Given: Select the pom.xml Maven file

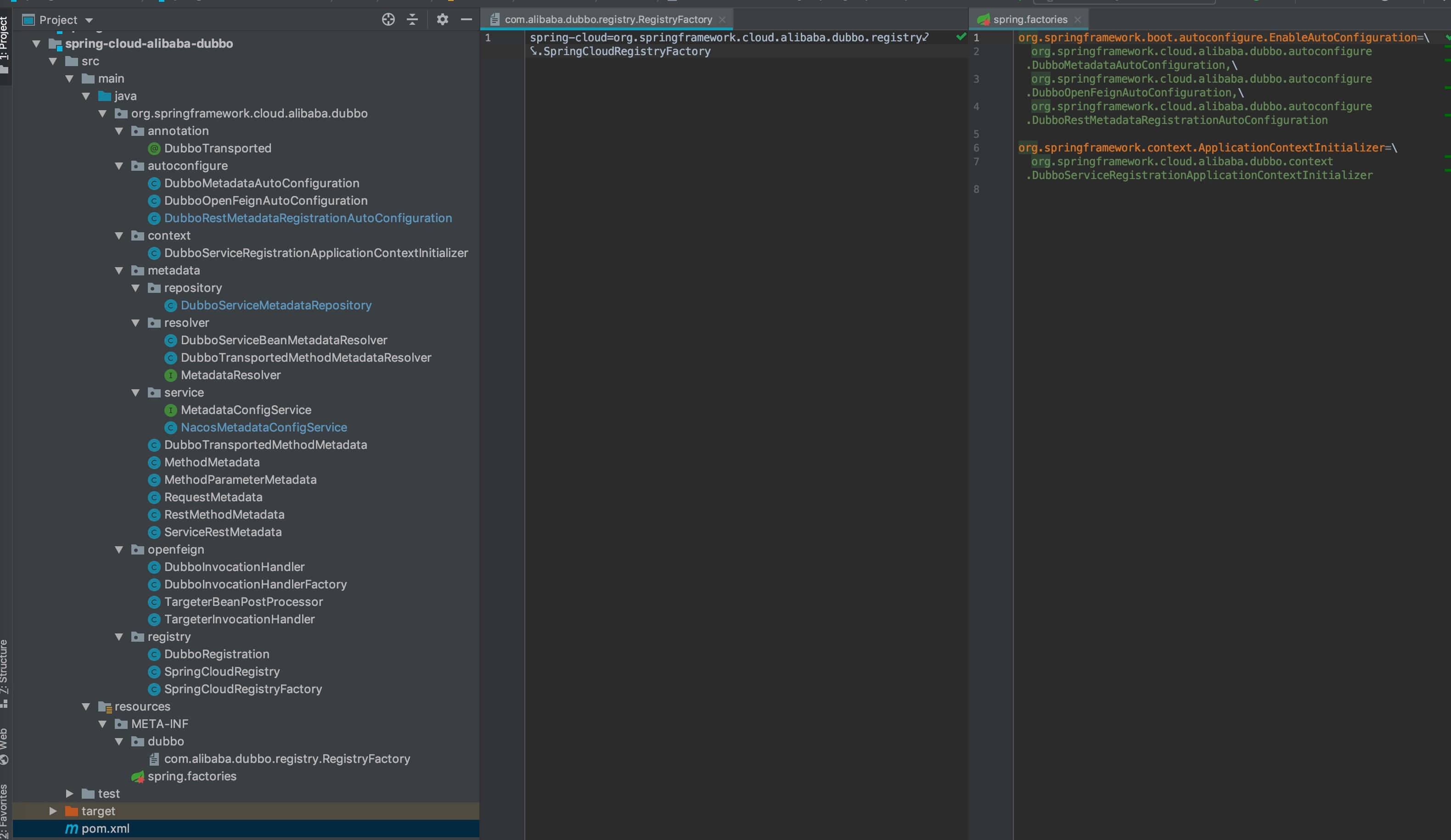Looking at the screenshot, I should coord(105,829).
